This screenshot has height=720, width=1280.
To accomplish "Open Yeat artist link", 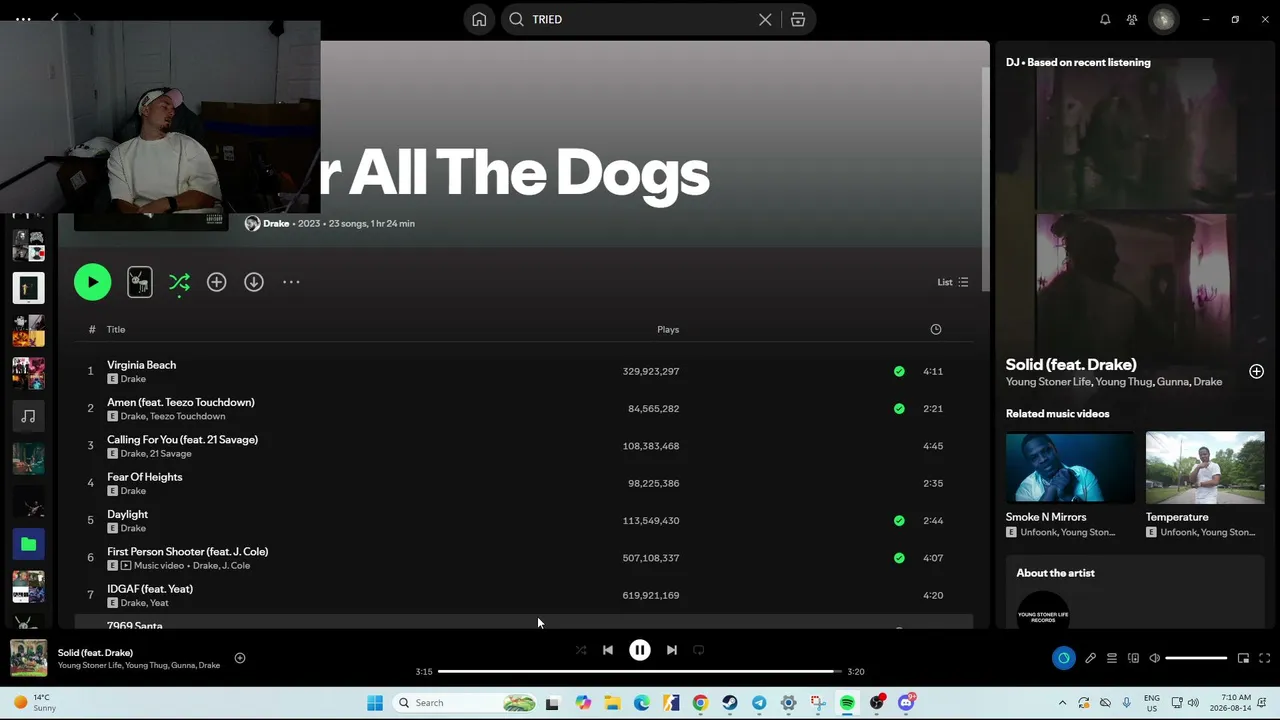I will (x=159, y=603).
